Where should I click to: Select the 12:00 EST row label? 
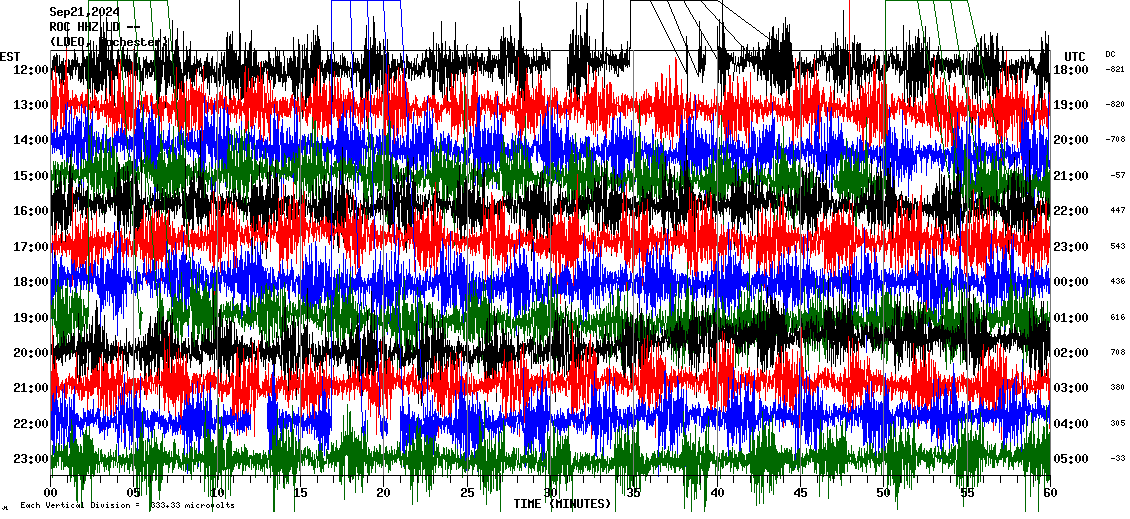click(x=30, y=70)
